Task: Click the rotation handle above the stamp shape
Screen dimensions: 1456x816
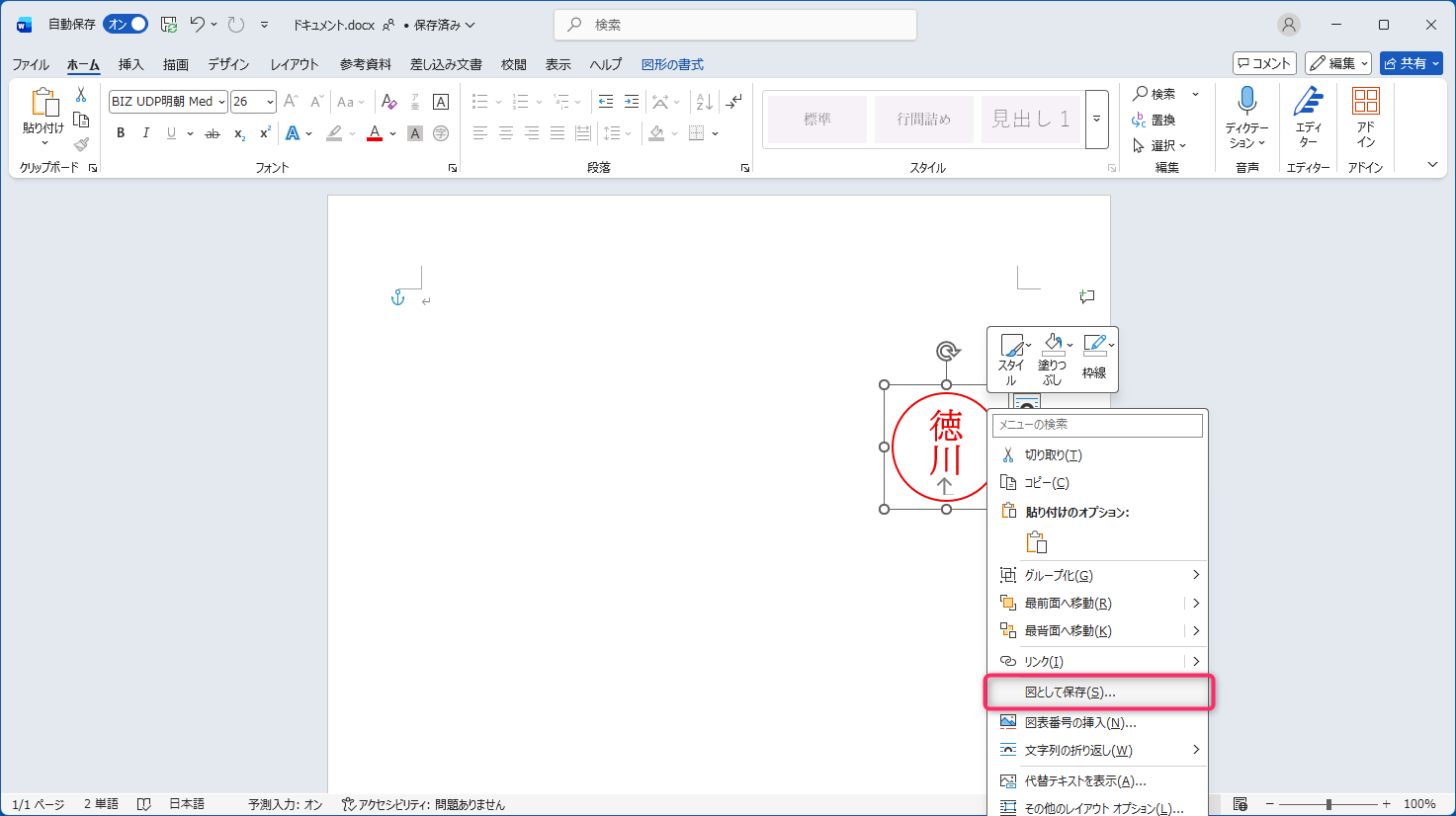Action: pyautogui.click(x=947, y=352)
